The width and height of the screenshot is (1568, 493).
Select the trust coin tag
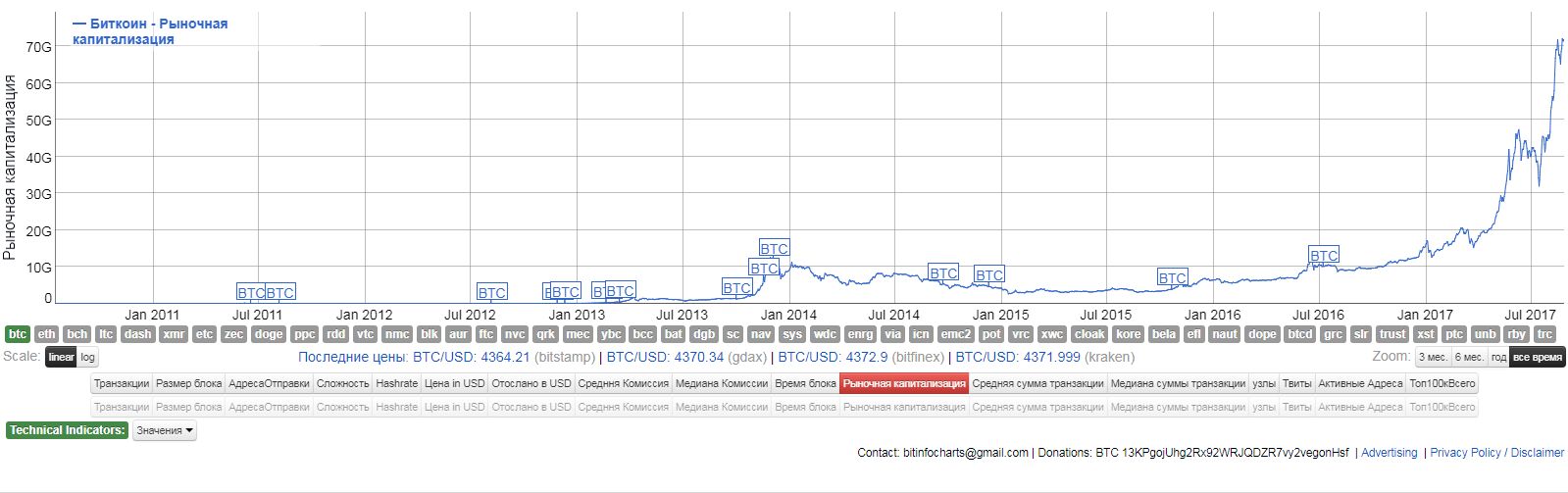coord(1392,334)
